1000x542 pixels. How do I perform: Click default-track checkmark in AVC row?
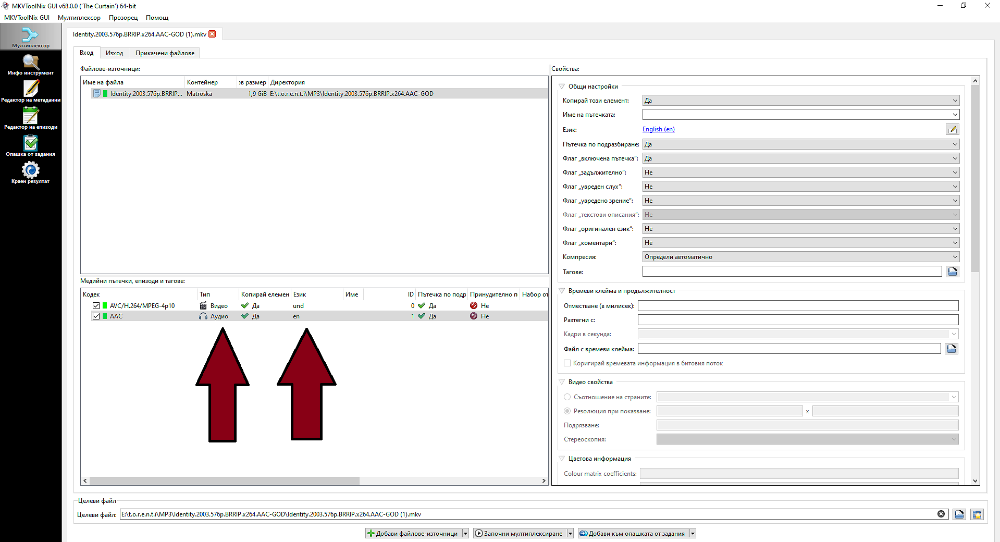coord(422,305)
